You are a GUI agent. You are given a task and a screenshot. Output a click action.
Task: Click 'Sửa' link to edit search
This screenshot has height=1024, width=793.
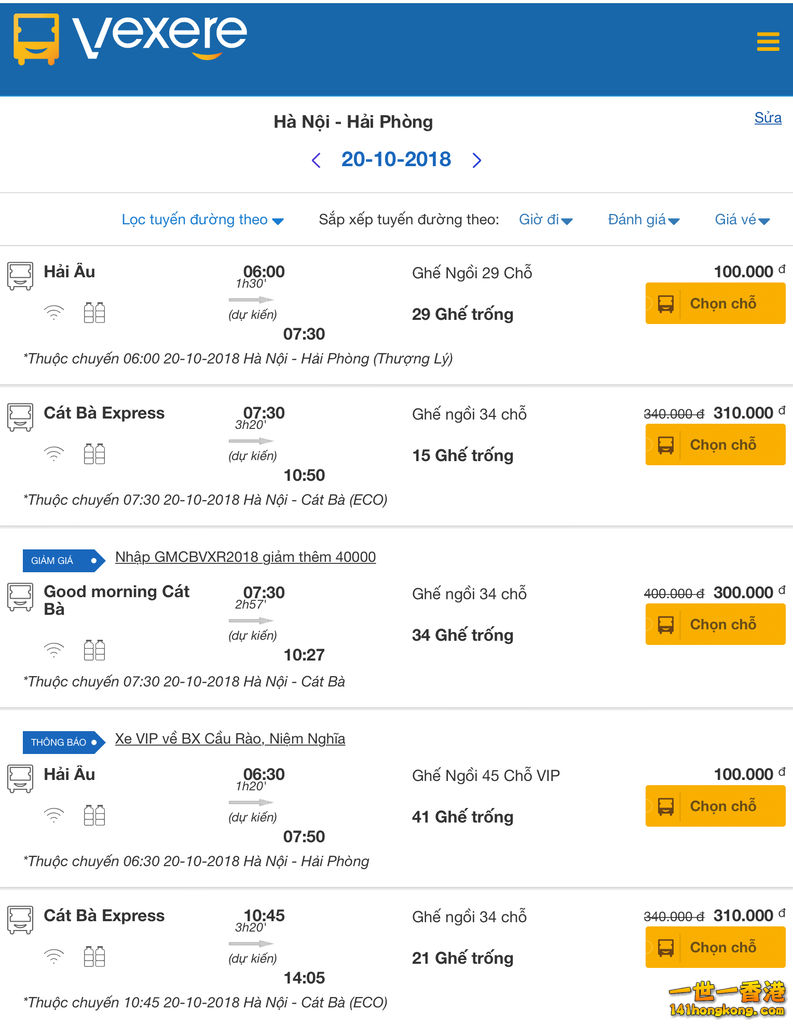pos(768,118)
